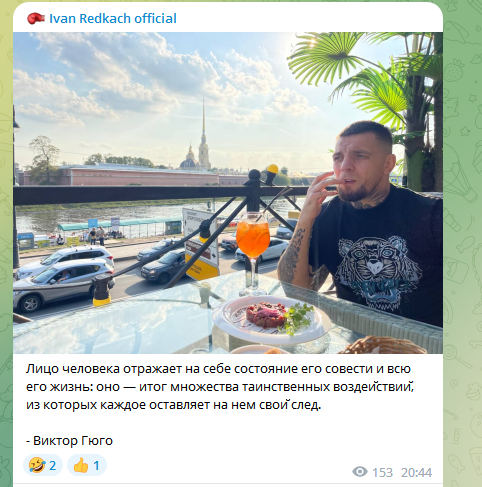Screen dimensions: 482x487
Task: Click the 20:44 message timestamp
Action: pos(416,472)
